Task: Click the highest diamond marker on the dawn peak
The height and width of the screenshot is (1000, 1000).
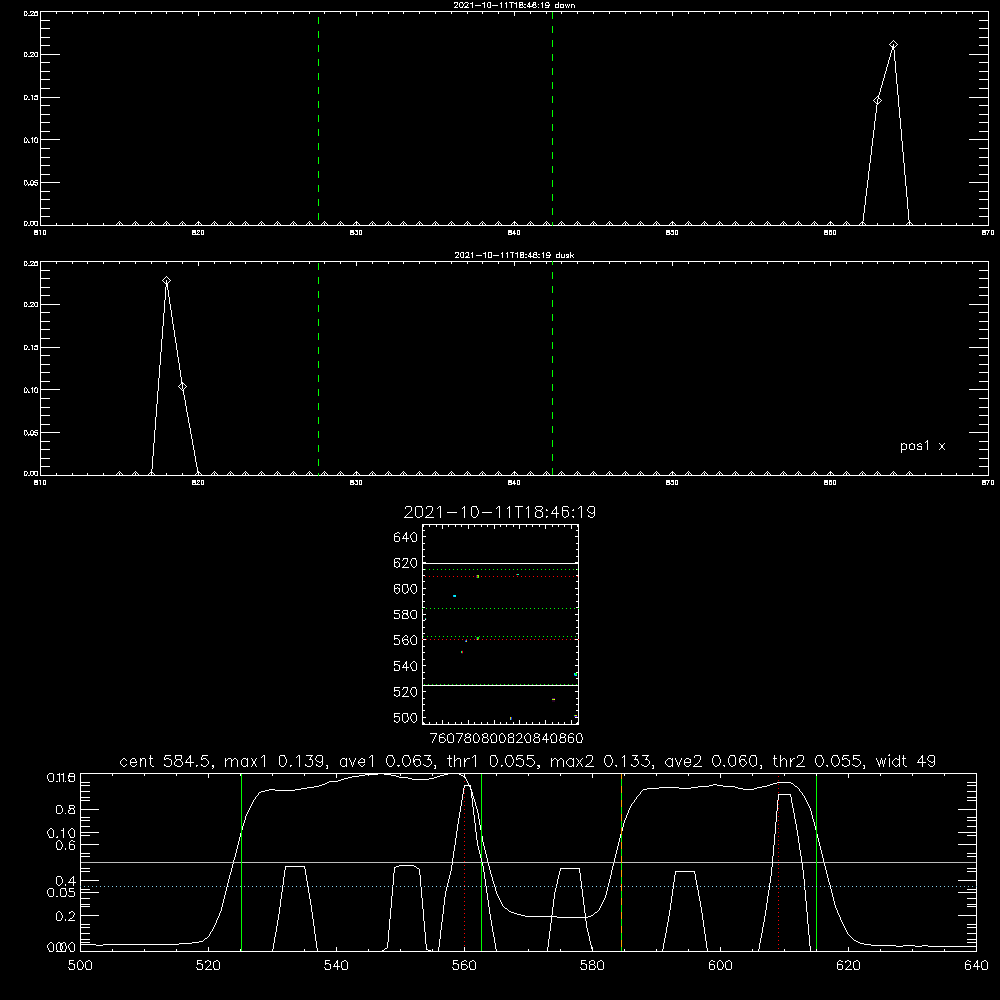Action: 893,45
